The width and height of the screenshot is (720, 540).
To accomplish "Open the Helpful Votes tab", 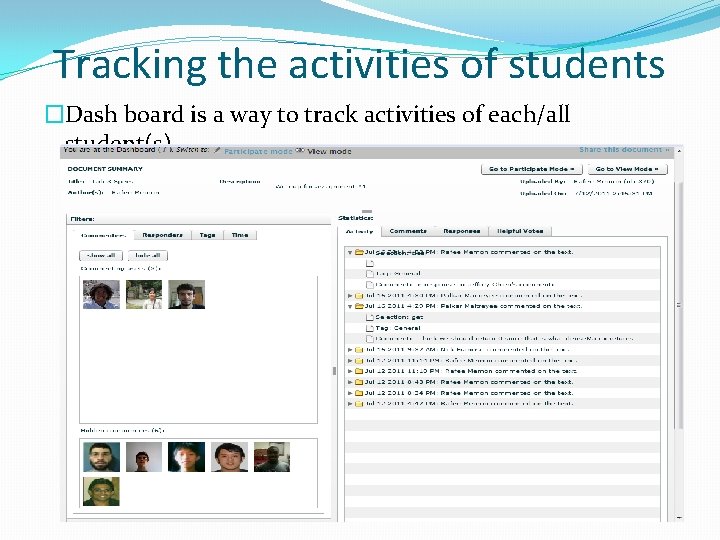I will click(520, 231).
